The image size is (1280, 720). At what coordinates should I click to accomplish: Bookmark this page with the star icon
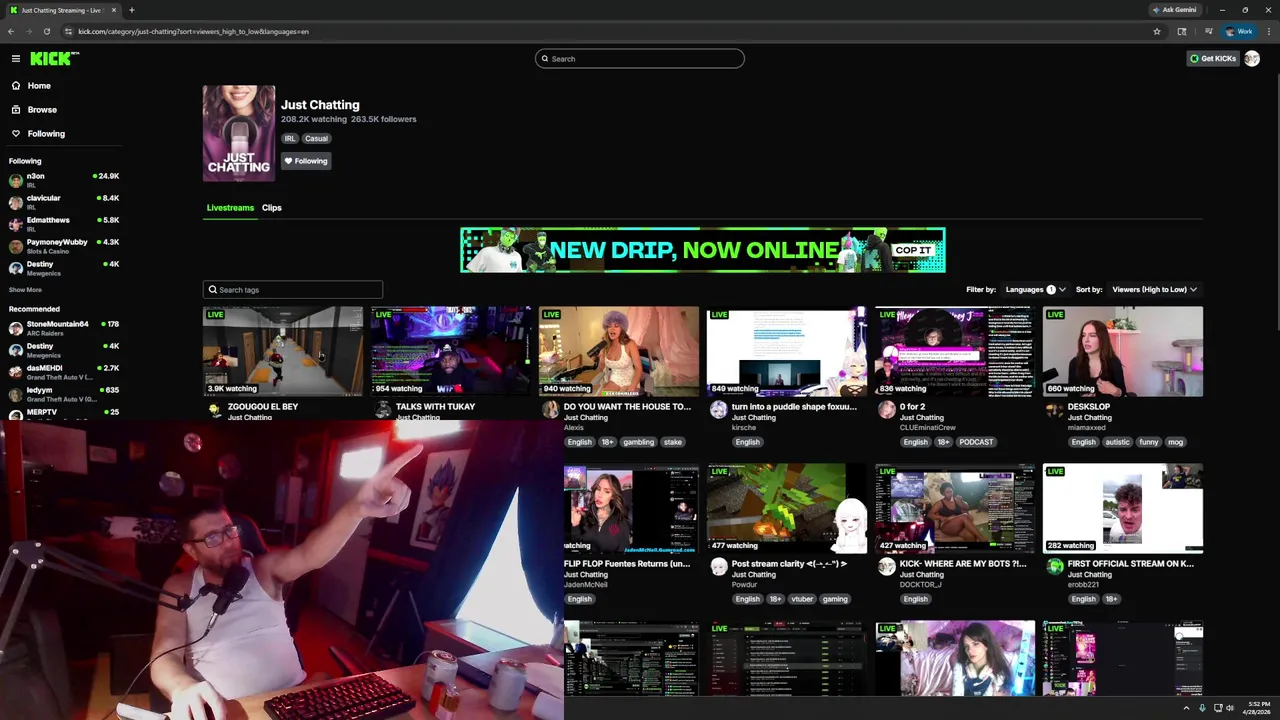coord(1157,31)
